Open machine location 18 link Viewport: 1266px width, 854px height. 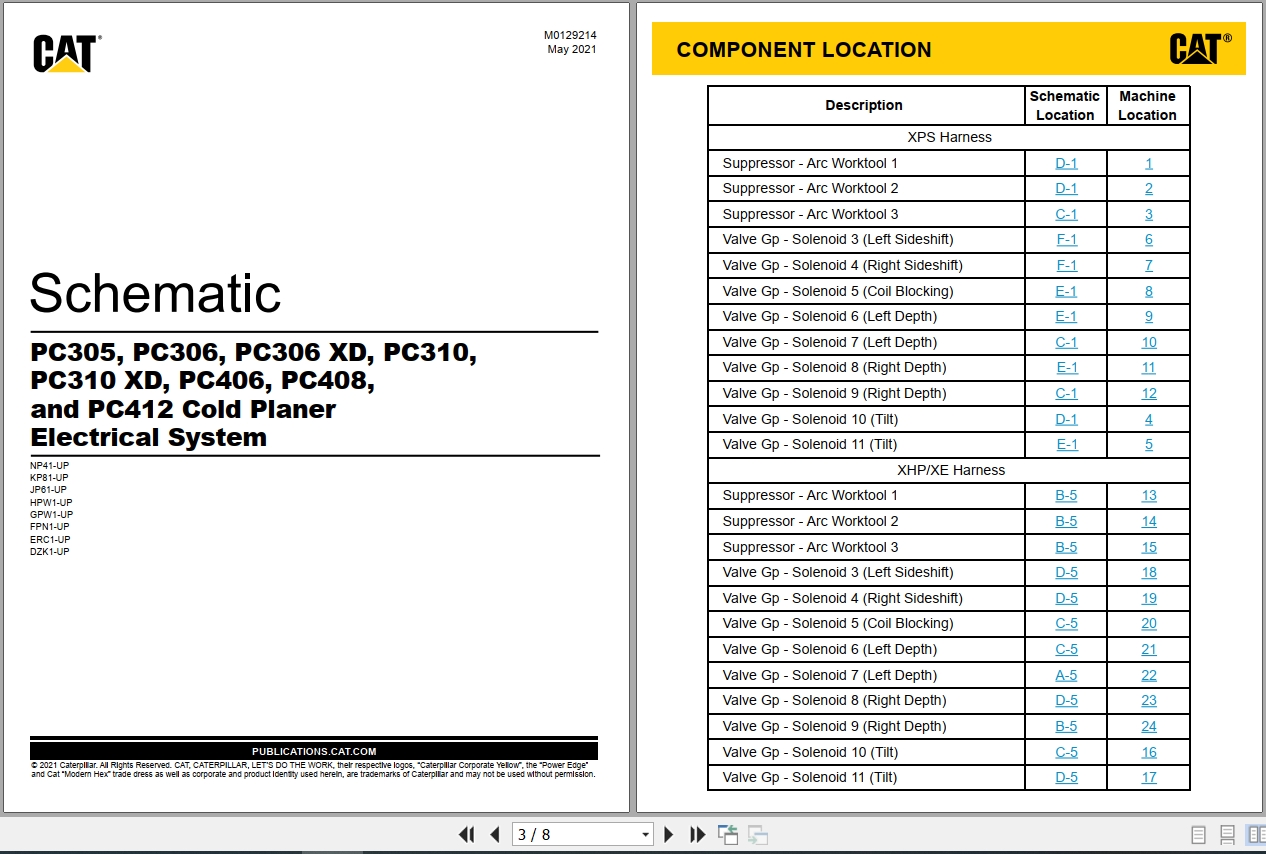[1149, 572]
